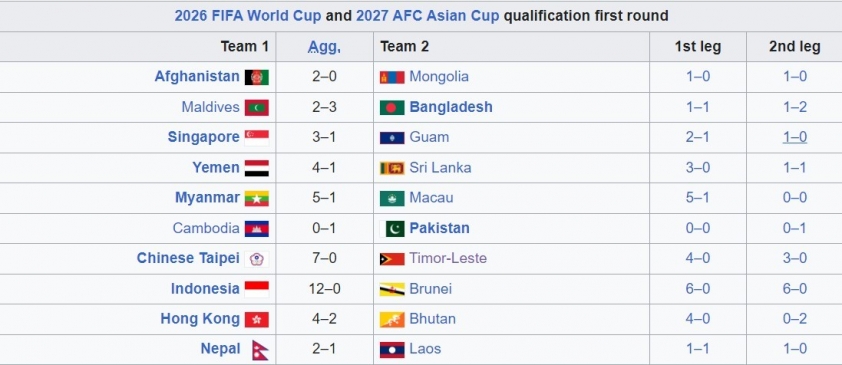Click the Chinese Taipei flag icon

257,259
